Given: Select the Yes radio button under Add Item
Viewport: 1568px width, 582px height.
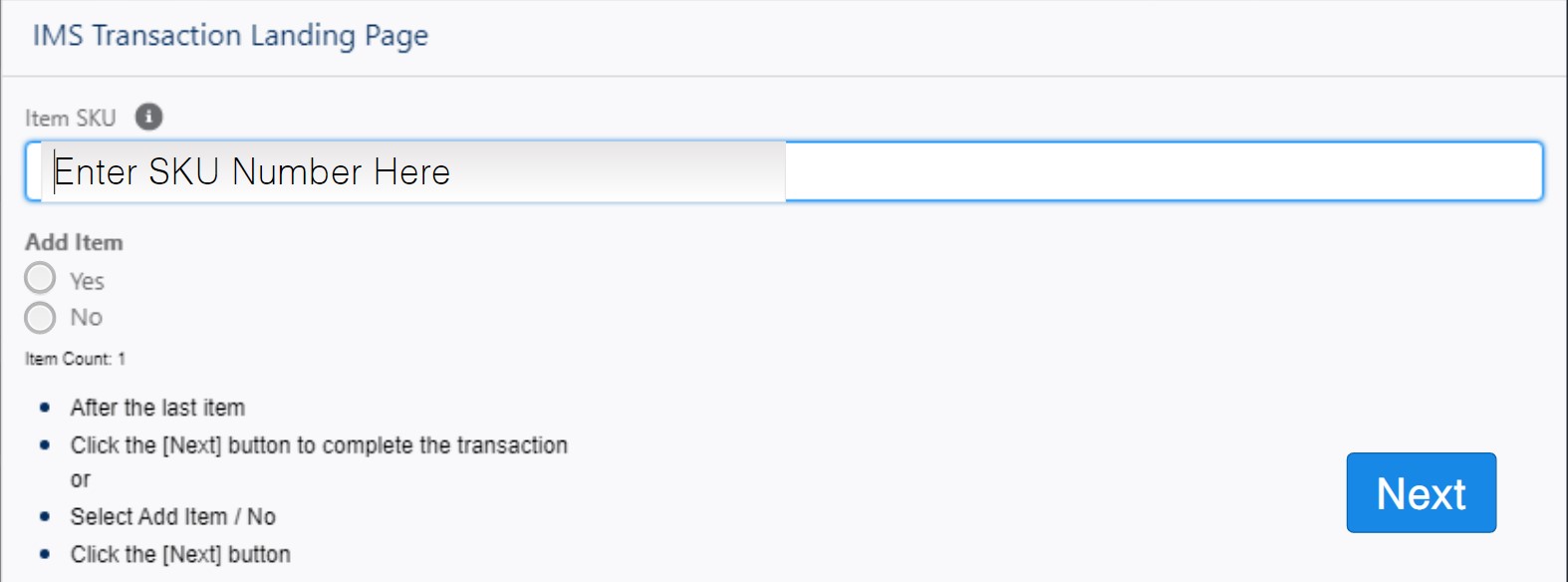Looking at the screenshot, I should click(40, 278).
